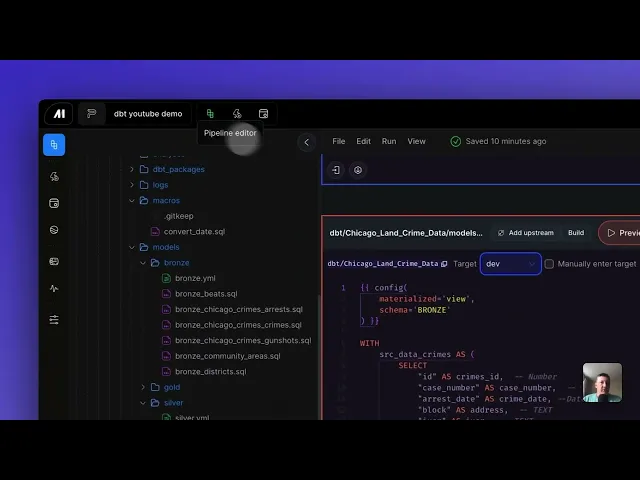Collapse the bronze folder
This screenshot has width=640, height=480.
pyautogui.click(x=143, y=262)
